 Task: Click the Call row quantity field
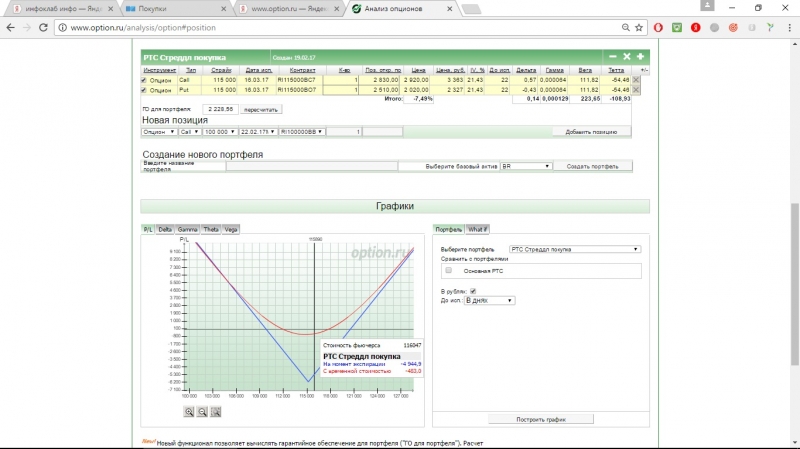click(341, 80)
